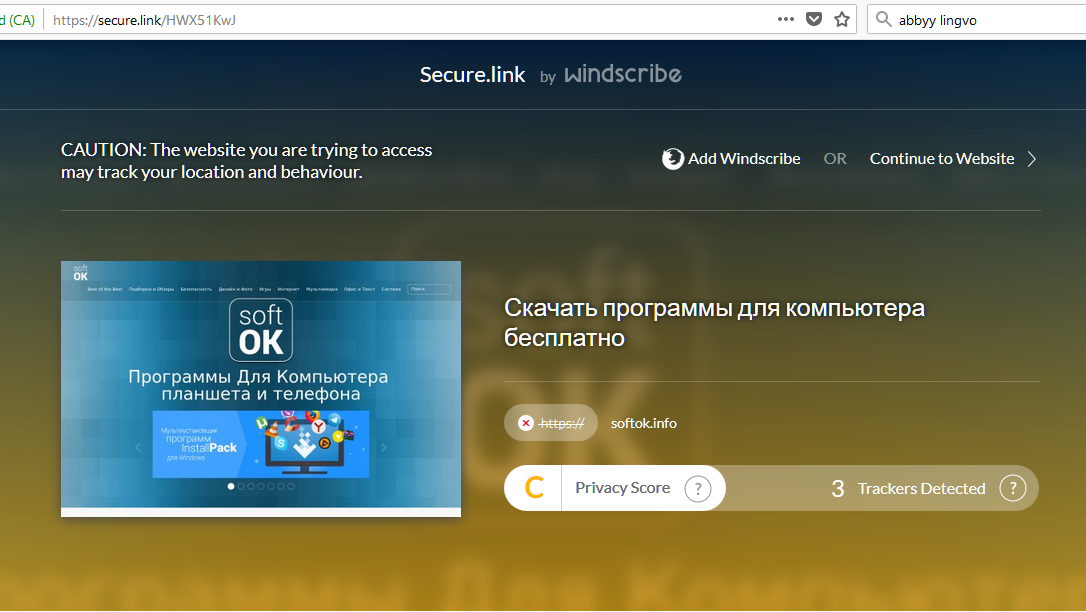Click the OR separator text

pos(835,159)
